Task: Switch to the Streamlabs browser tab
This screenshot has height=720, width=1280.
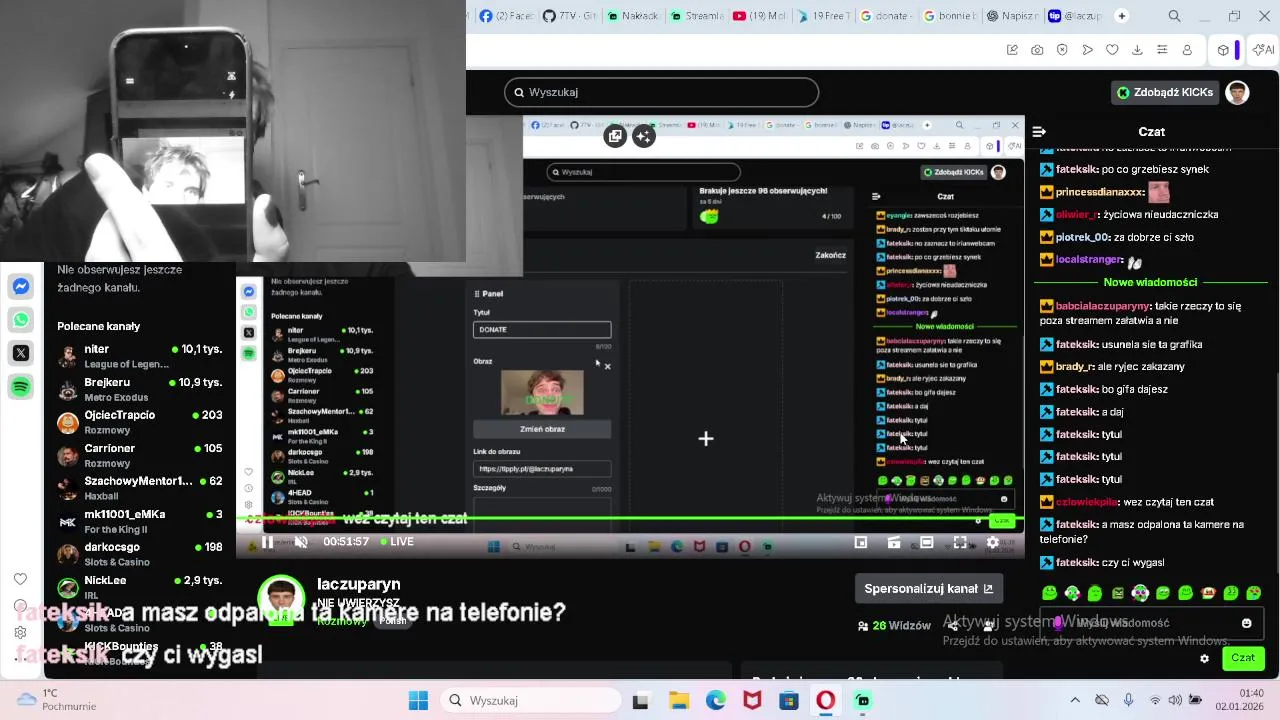Action: point(695,16)
